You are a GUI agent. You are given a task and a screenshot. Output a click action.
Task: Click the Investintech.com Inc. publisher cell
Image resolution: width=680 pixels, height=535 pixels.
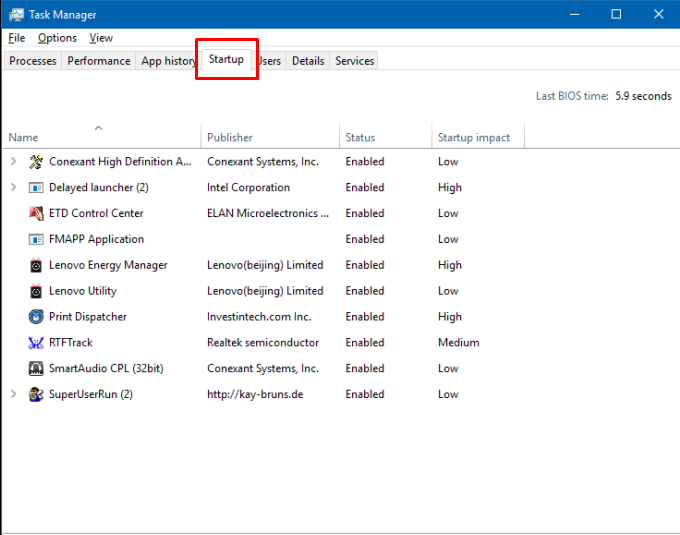(x=259, y=317)
